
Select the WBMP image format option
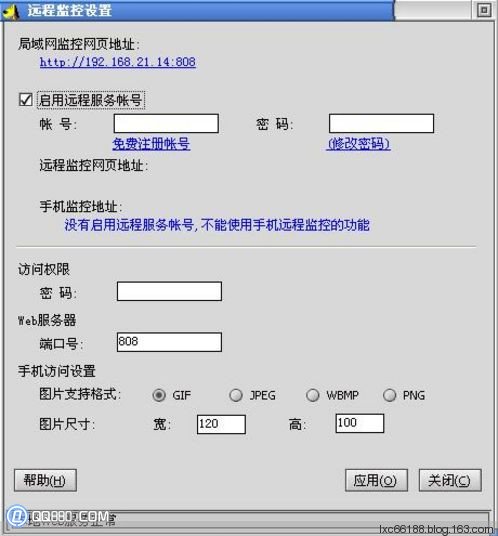pos(312,395)
